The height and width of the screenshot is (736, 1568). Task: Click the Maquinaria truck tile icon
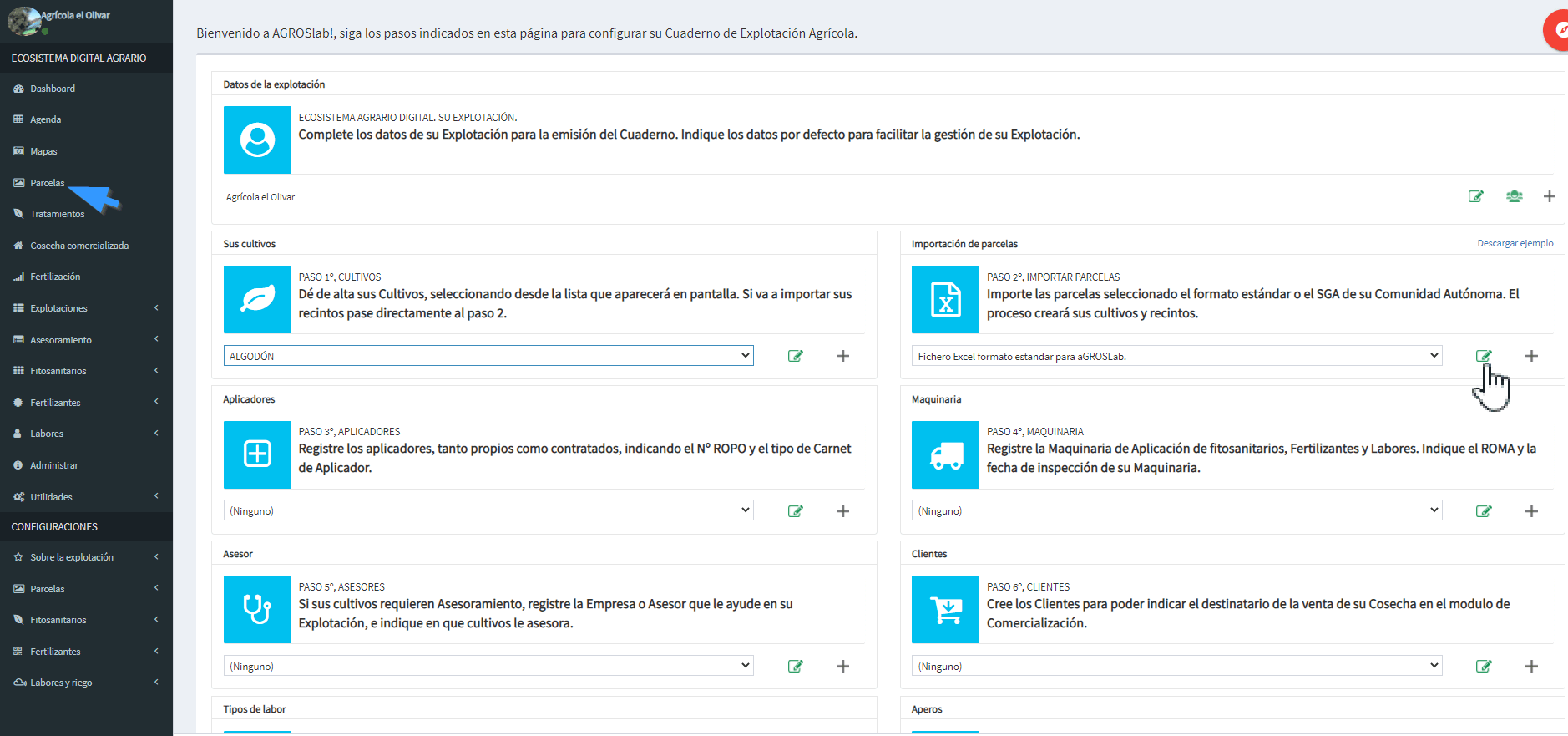945,454
